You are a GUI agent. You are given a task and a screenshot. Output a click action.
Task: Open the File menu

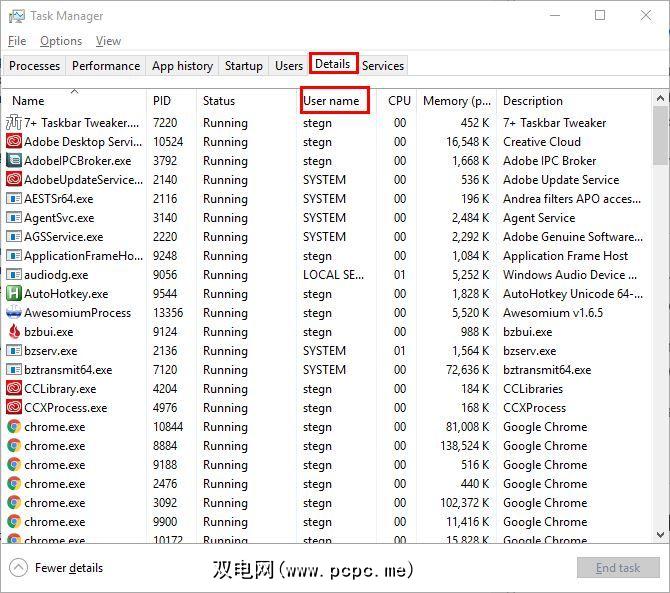[17, 41]
